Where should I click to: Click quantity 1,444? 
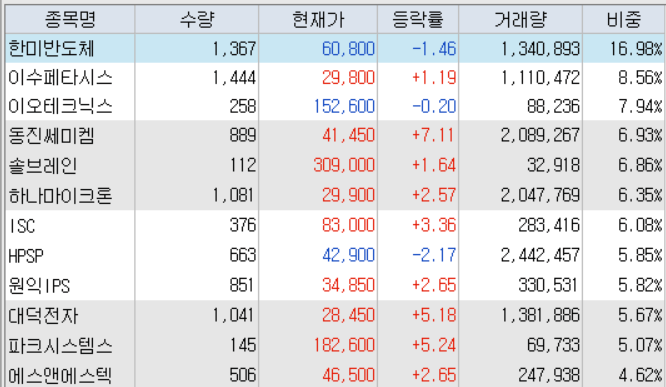(x=234, y=78)
